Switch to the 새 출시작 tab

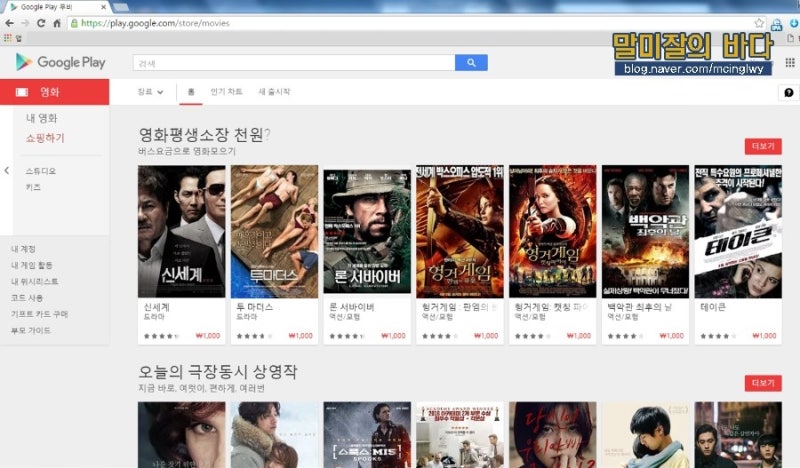pyautogui.click(x=274, y=92)
